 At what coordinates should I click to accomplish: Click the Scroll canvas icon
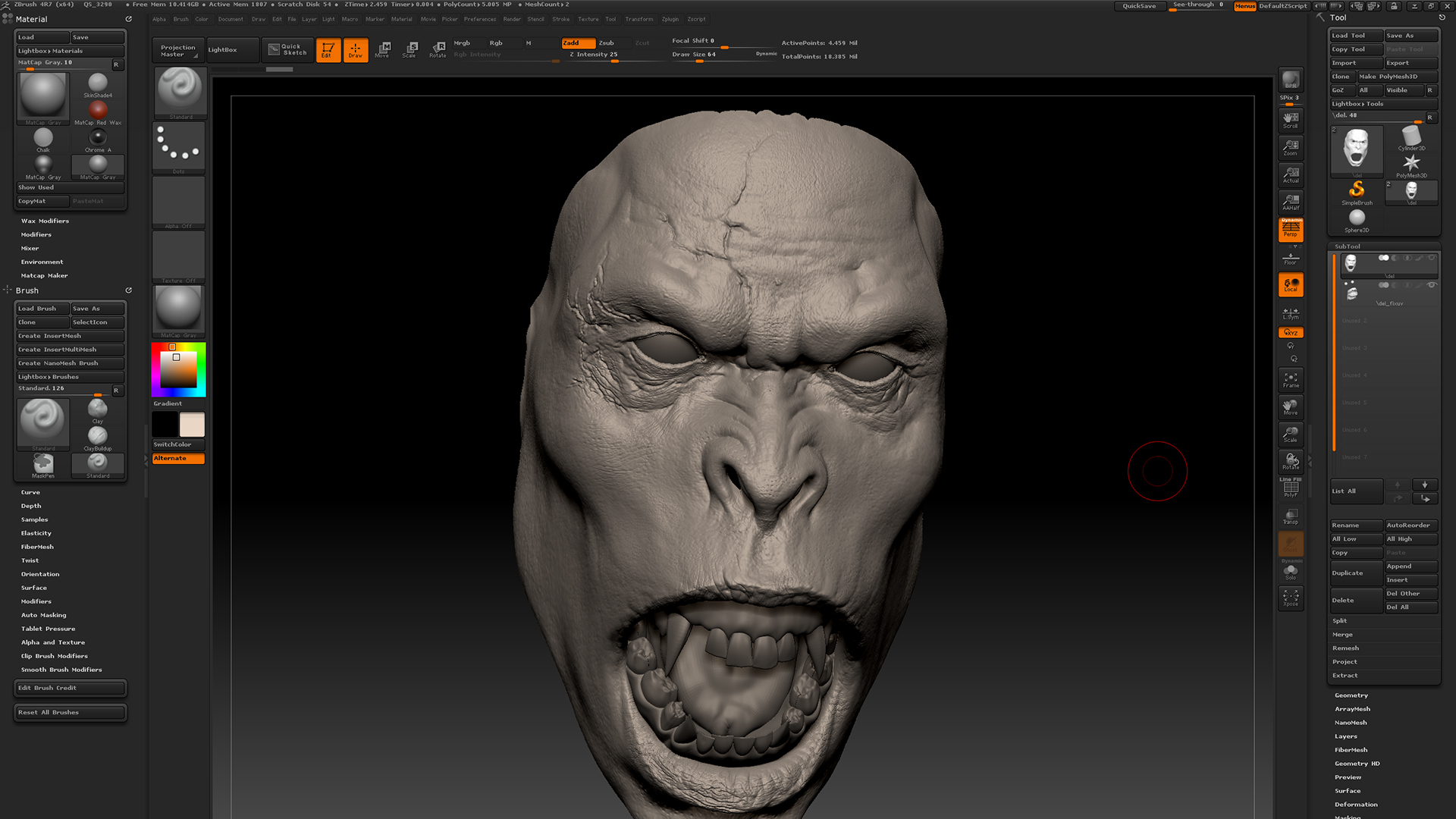(1291, 120)
